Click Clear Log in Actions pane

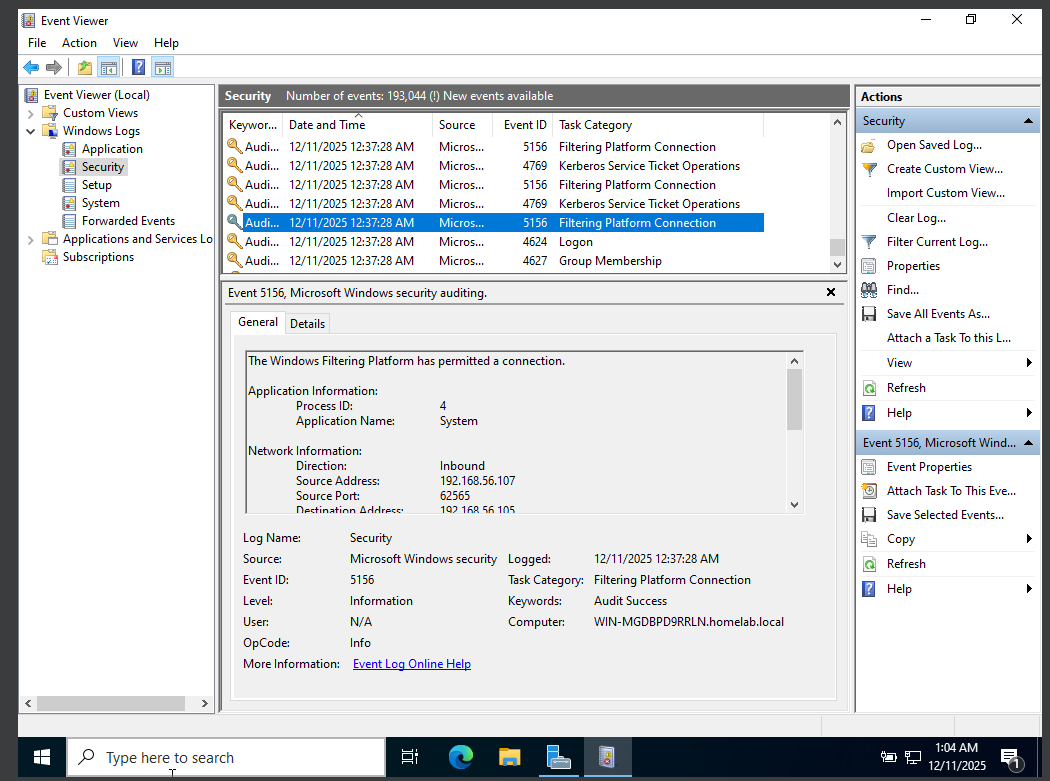coord(915,218)
